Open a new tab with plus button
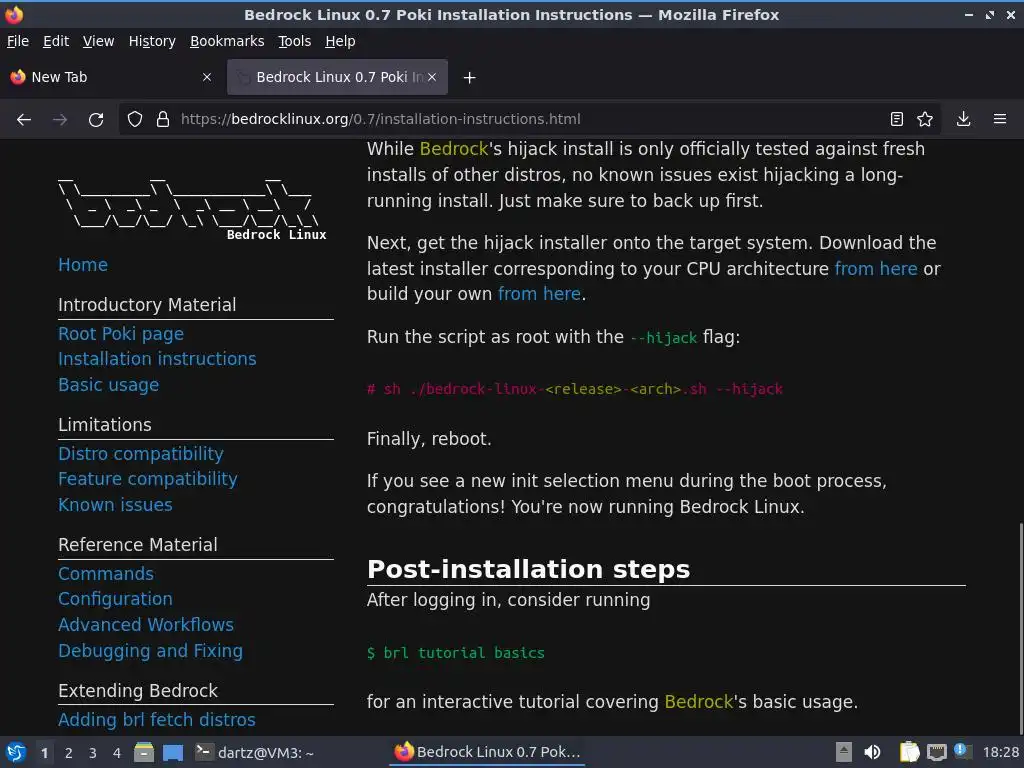Screen dimensions: 1024x768 [x=469, y=78]
